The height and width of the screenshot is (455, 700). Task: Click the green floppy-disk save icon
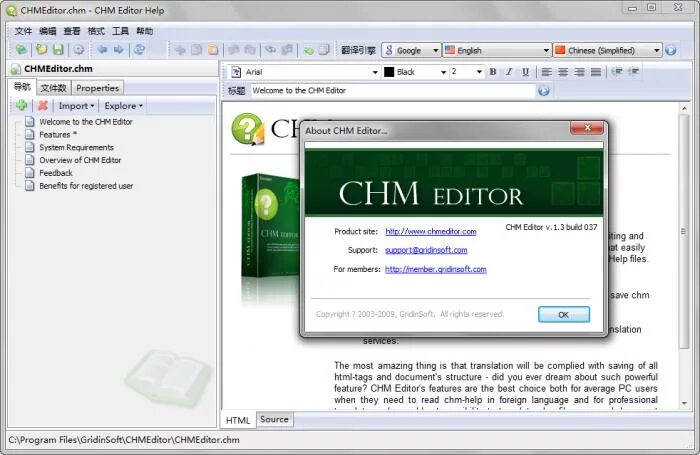coord(58,50)
